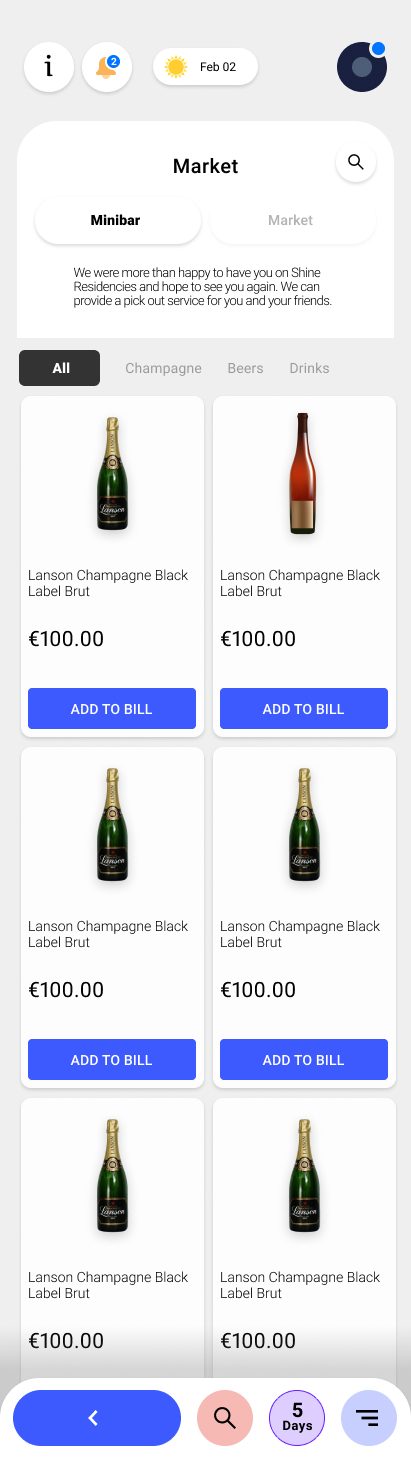Add first Lanson Champagne to bill
Viewport: 411px width, 1471px height.
(x=112, y=709)
